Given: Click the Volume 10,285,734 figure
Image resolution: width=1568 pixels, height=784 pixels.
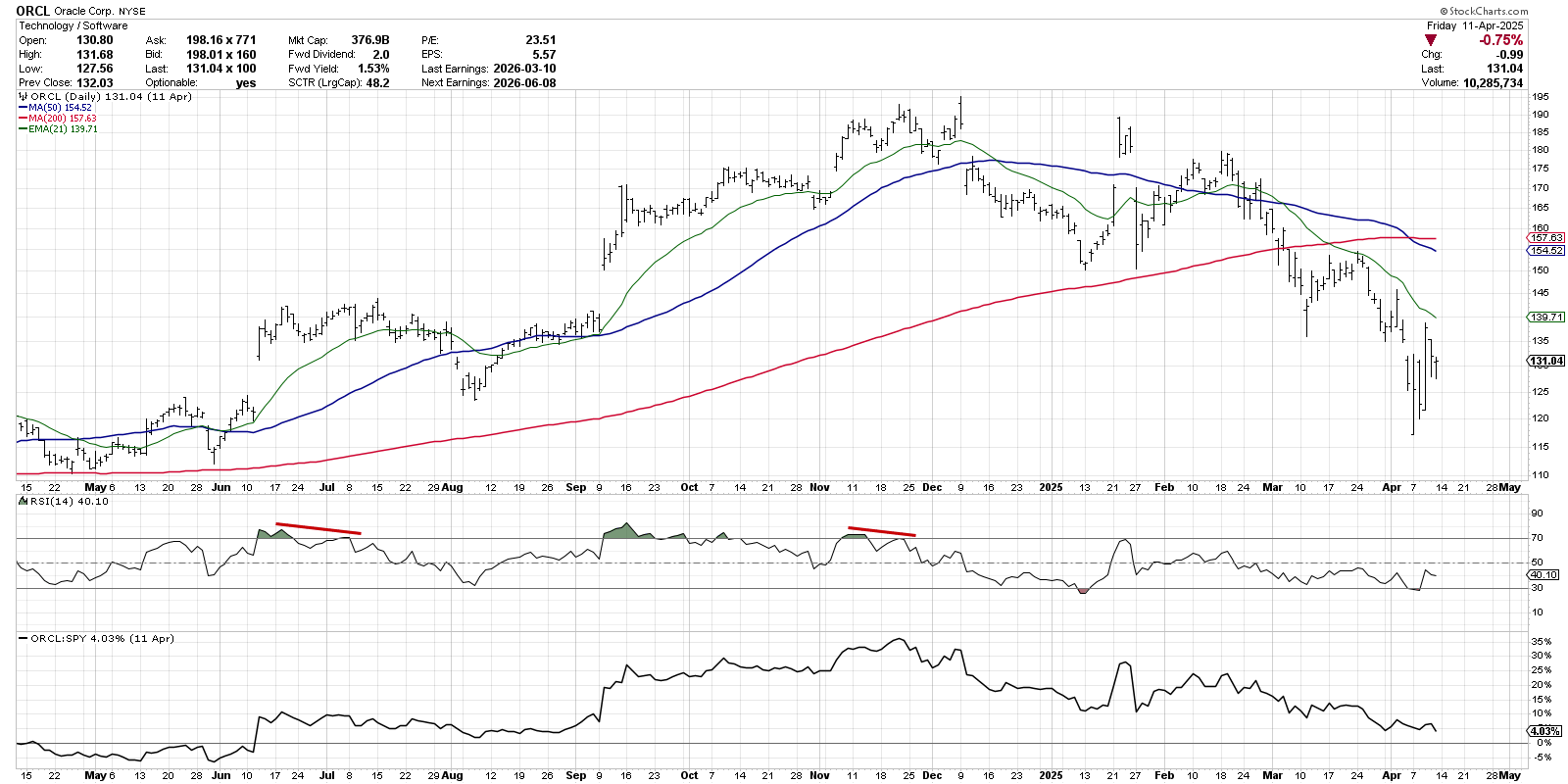Looking at the screenshot, I should (x=1493, y=83).
